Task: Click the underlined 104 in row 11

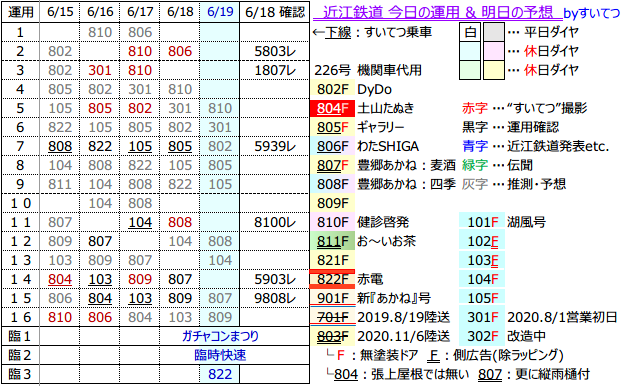Action: click(x=140, y=222)
